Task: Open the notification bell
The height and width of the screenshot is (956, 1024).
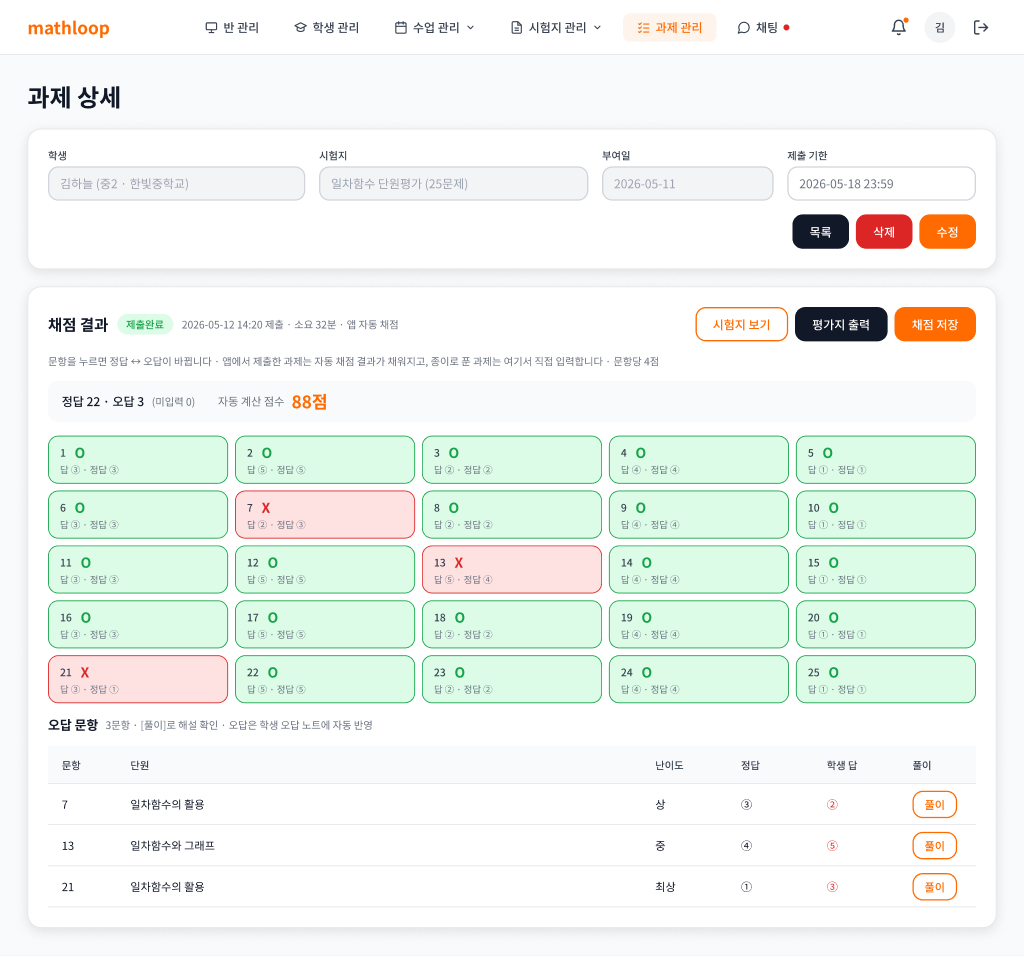Action: [x=899, y=27]
